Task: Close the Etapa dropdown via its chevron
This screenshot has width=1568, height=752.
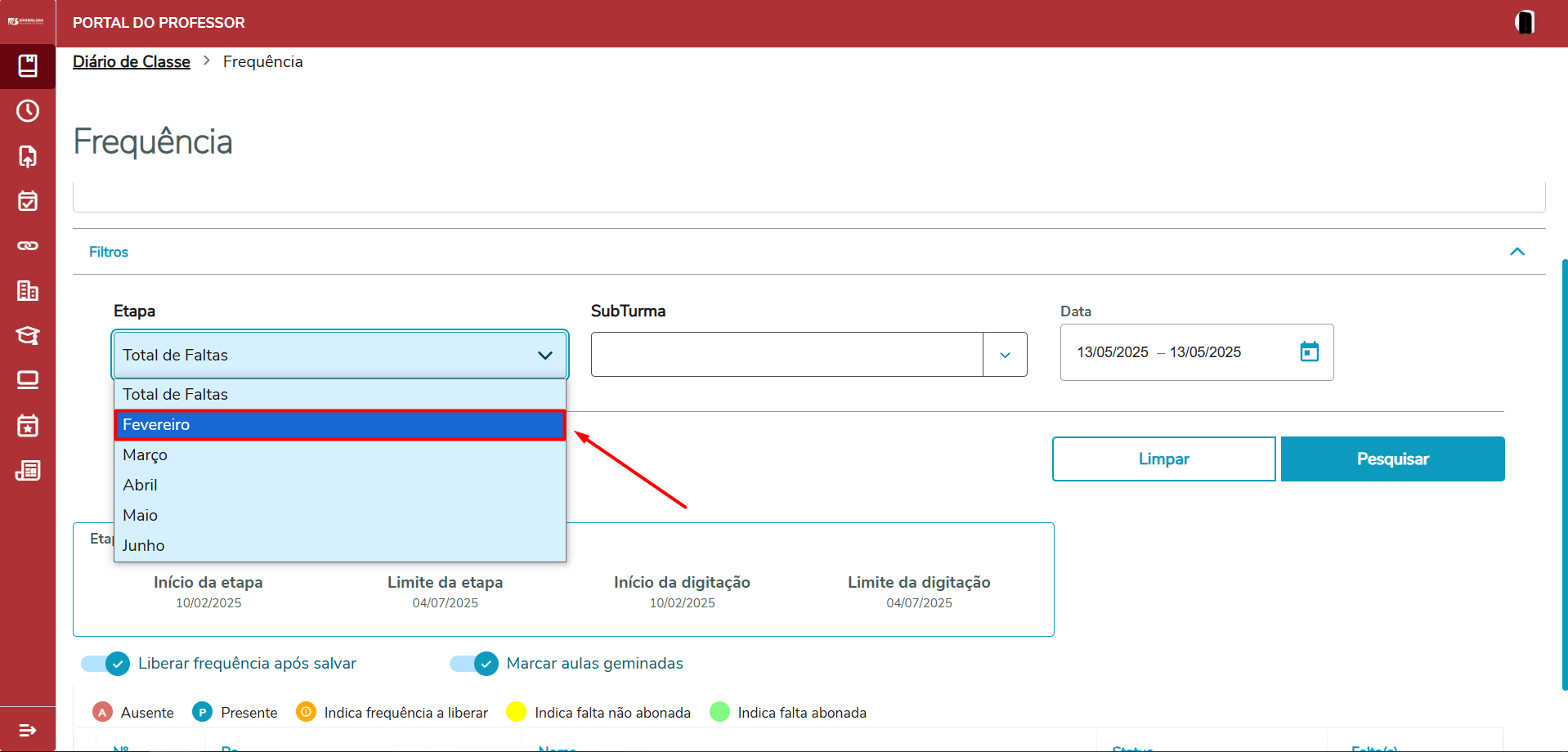Action: 545,356
